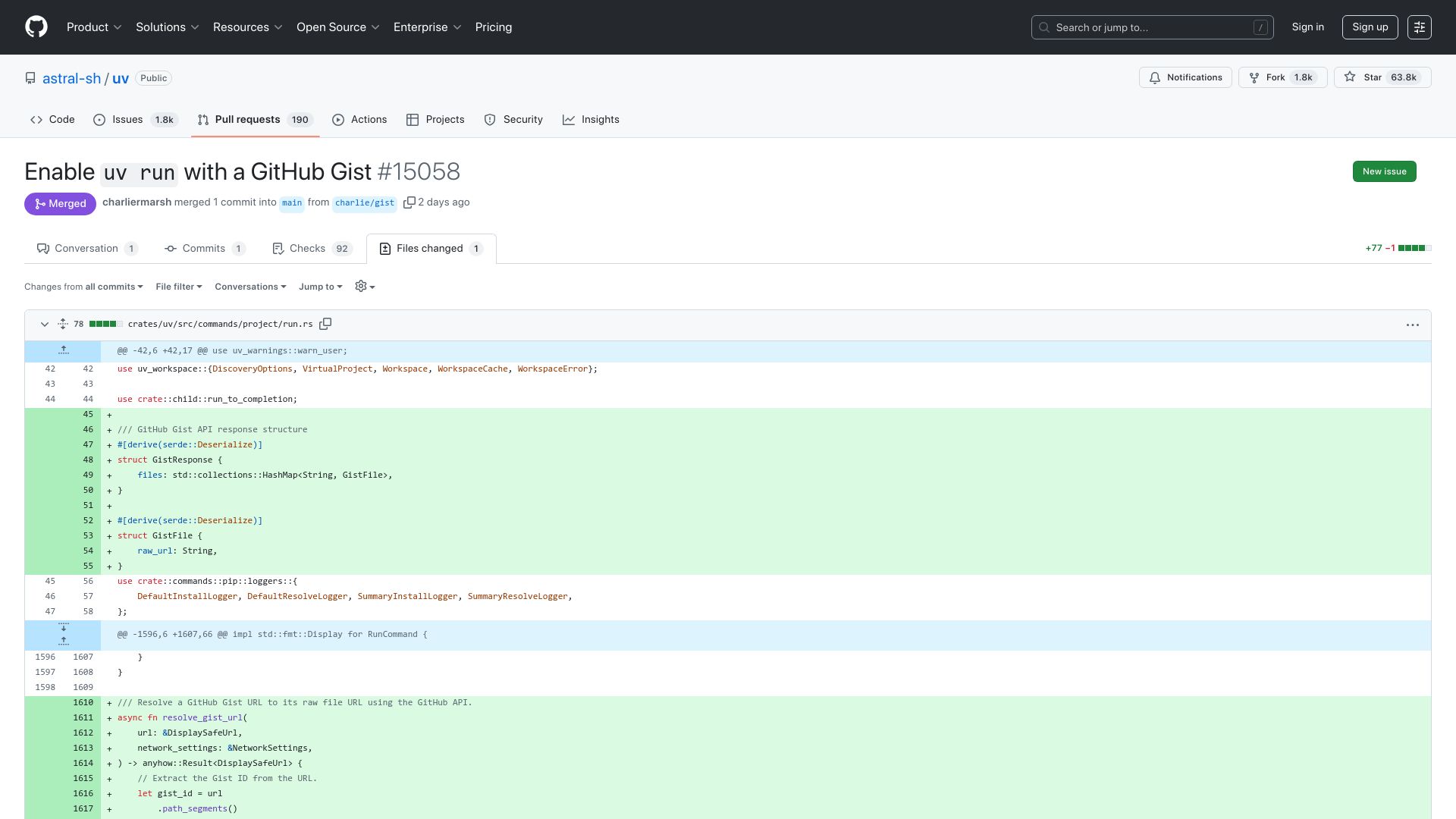1456x819 pixels.
Task: Switch to the Commits tab
Action: [205, 249]
